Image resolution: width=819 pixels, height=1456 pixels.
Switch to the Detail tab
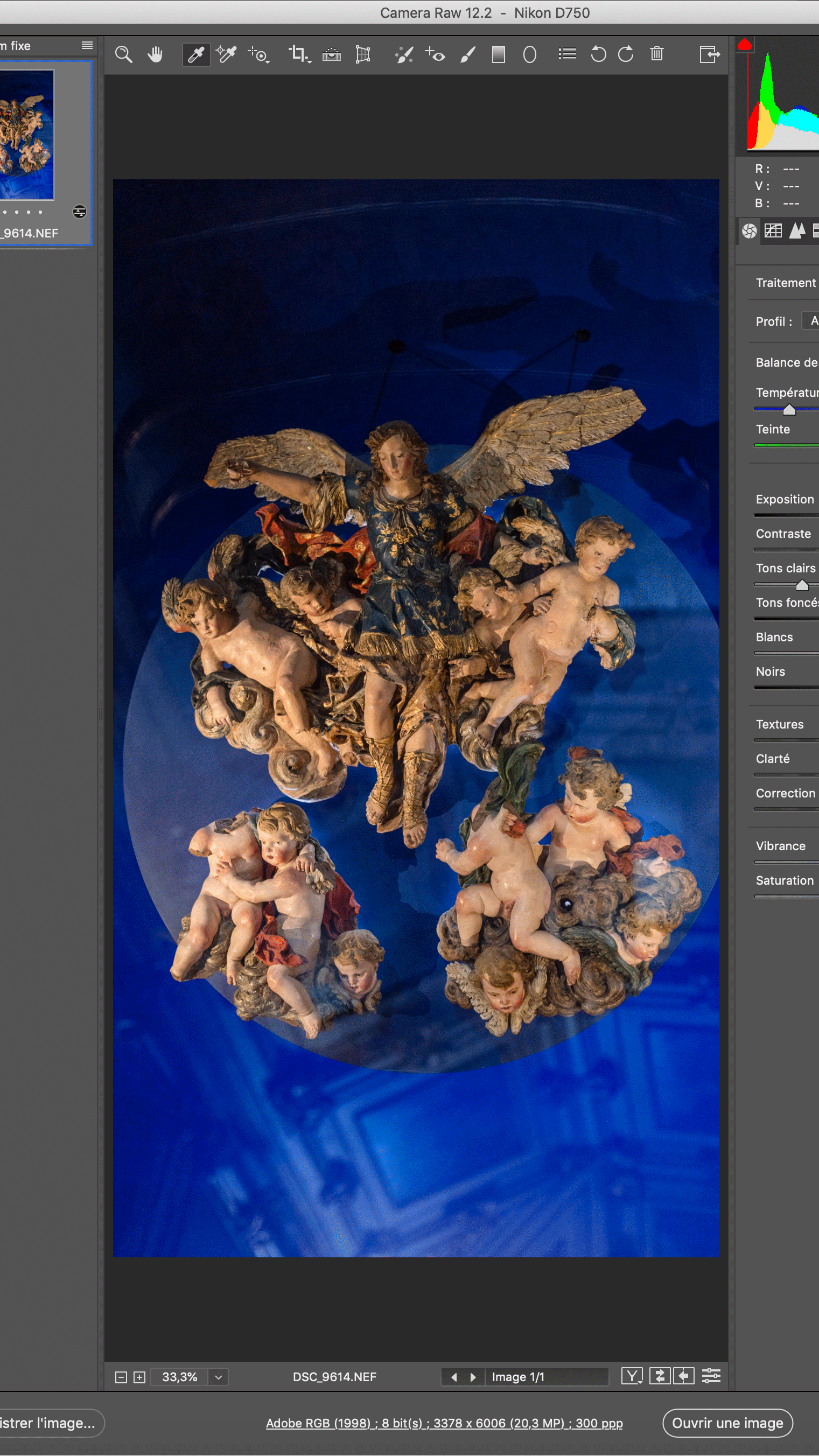click(x=797, y=230)
